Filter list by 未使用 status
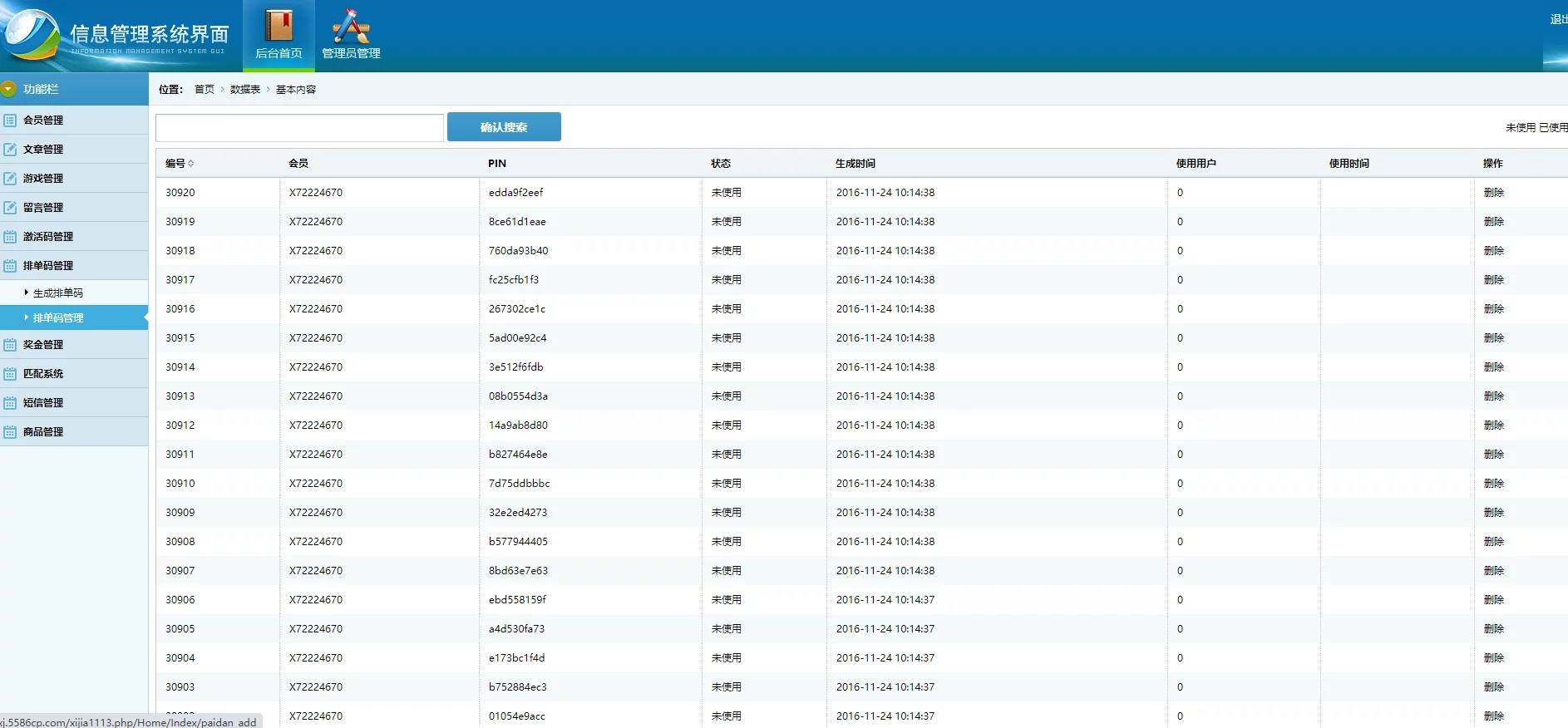The width and height of the screenshot is (1568, 728). [1520, 128]
